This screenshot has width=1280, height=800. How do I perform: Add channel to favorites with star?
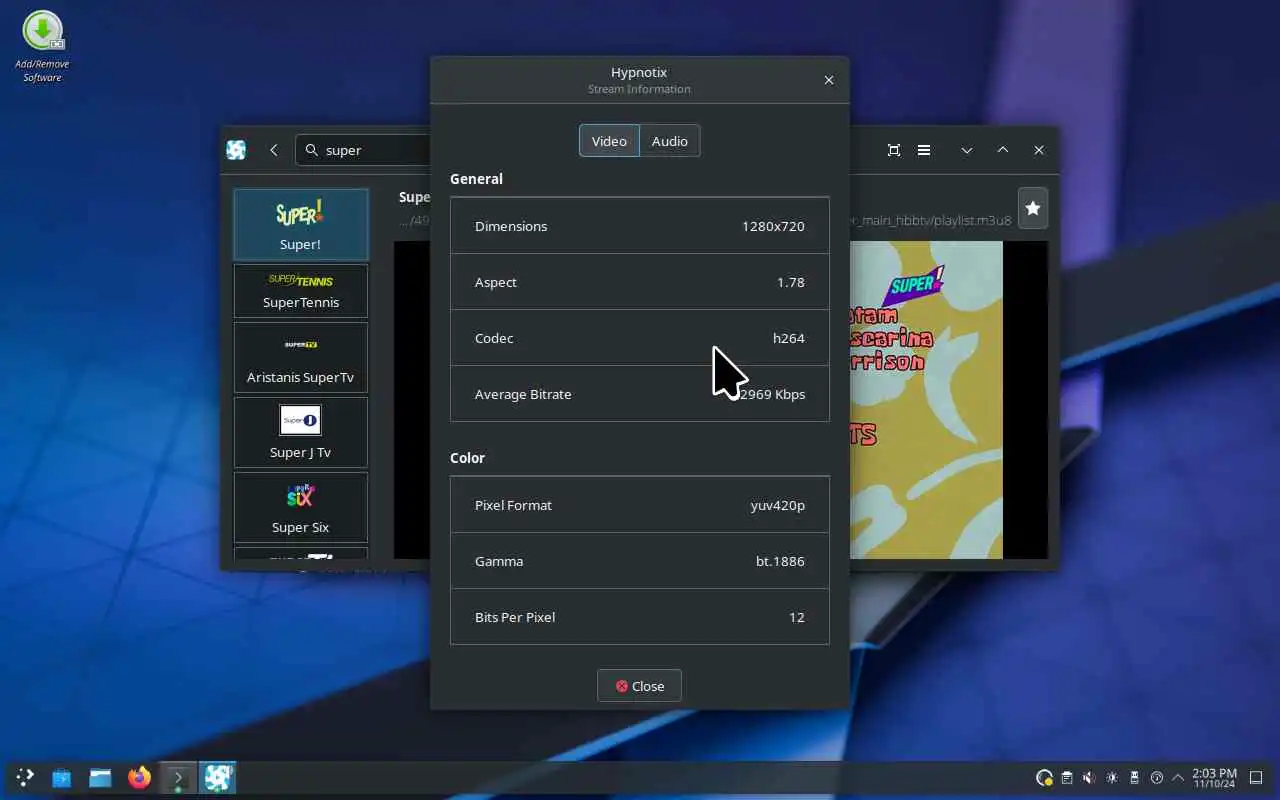(x=1033, y=208)
